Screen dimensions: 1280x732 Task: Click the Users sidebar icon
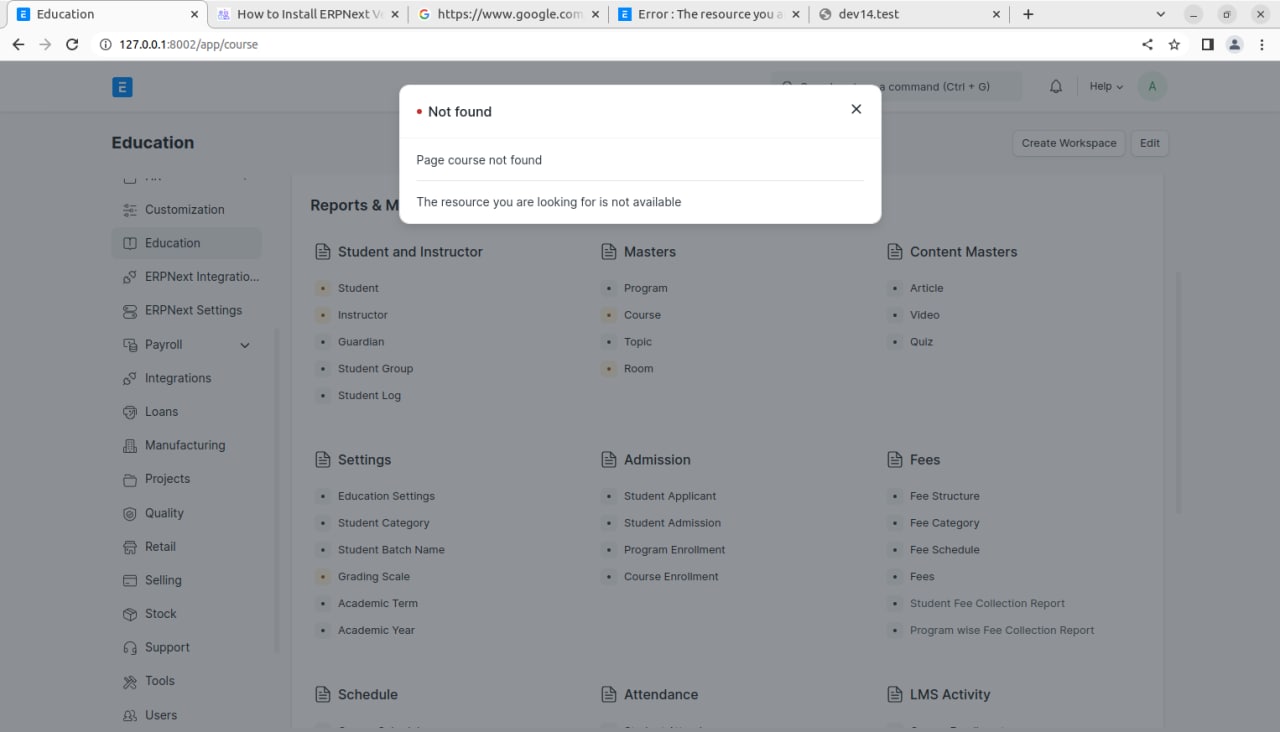(x=129, y=716)
